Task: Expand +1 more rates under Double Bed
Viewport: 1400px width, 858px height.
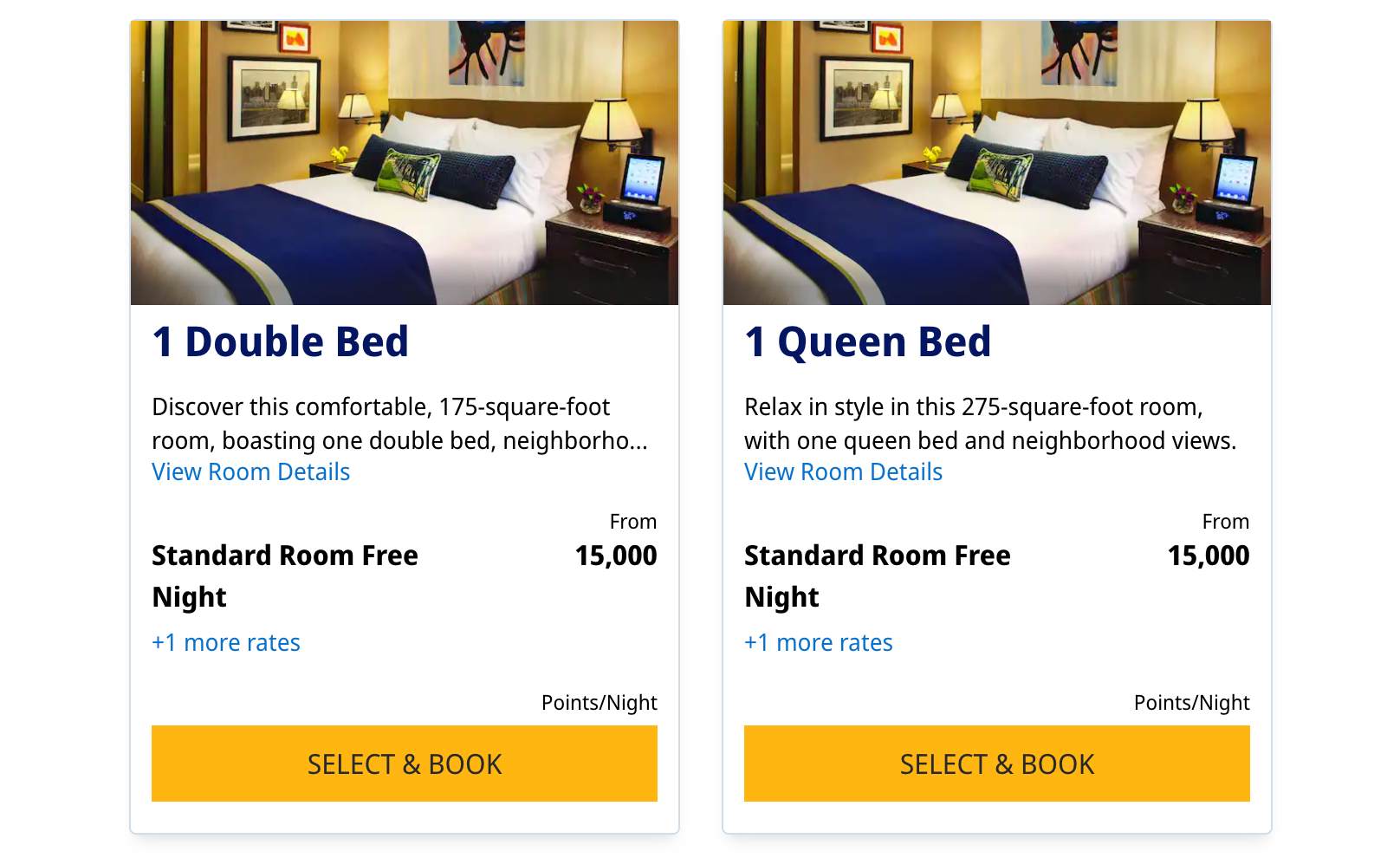Action: pyautogui.click(x=225, y=642)
